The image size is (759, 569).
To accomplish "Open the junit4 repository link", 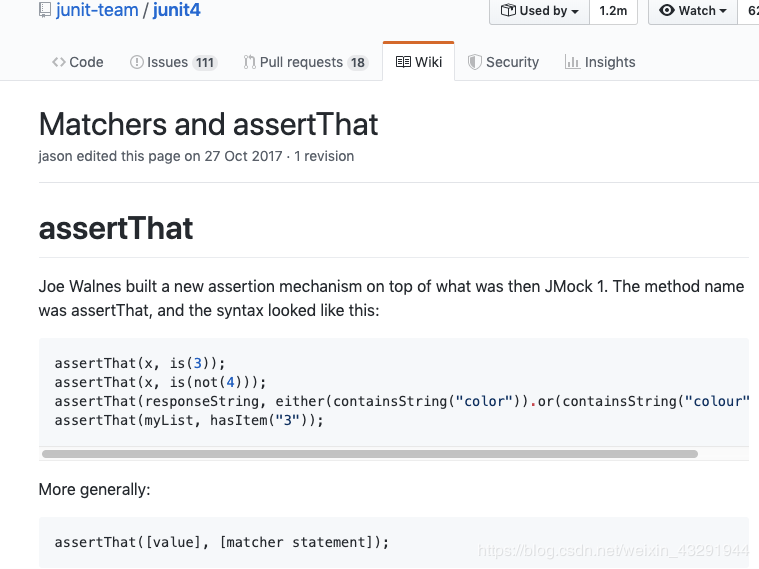I will [176, 10].
